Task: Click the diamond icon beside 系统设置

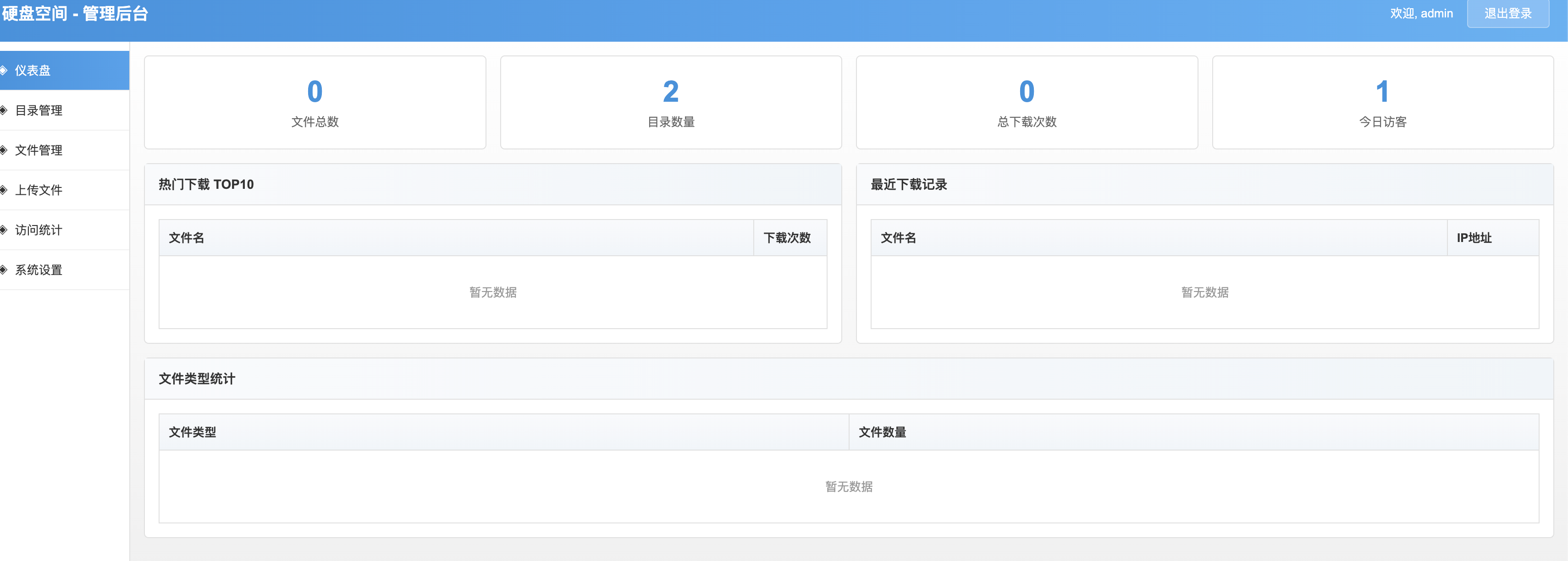Action: click(4, 269)
